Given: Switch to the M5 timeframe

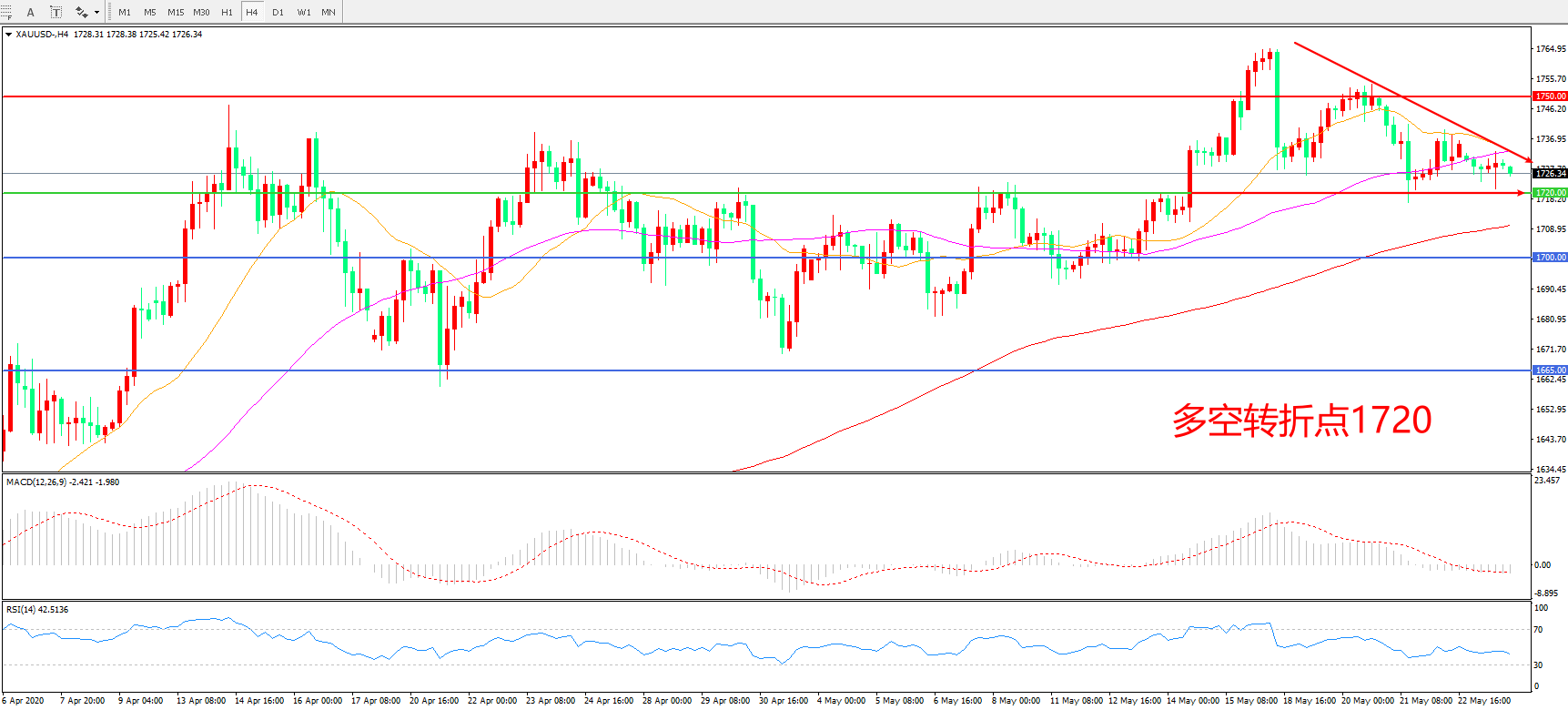Looking at the screenshot, I should click(x=150, y=12).
